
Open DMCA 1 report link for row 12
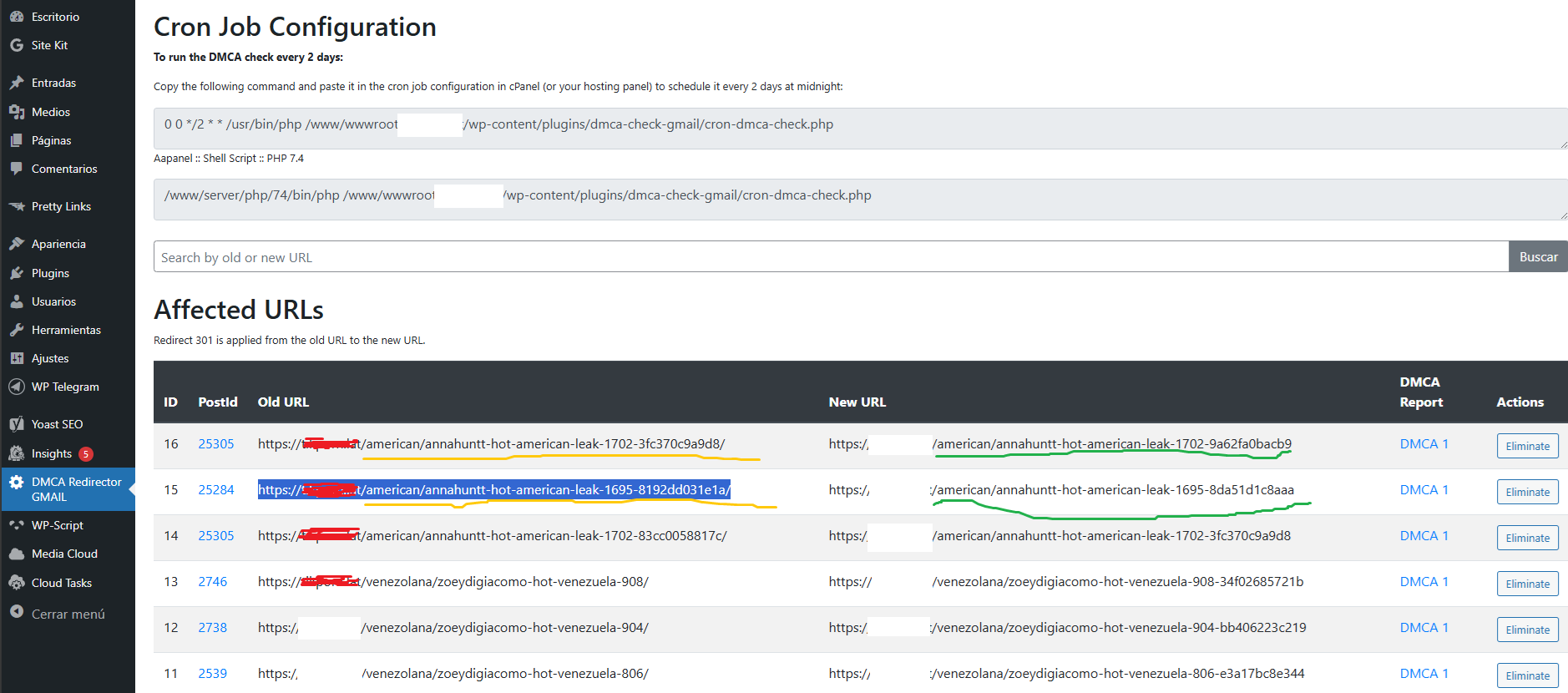coord(1424,627)
